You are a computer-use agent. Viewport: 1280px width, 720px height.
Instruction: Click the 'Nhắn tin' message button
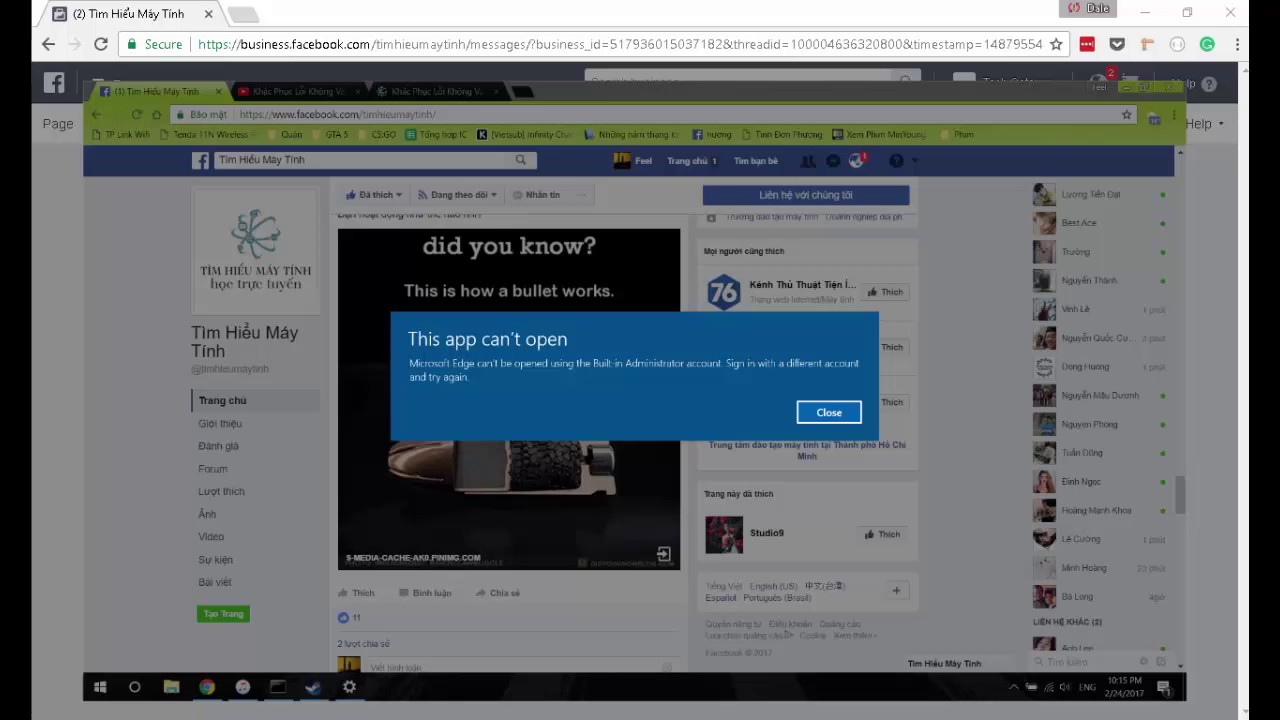coord(536,195)
